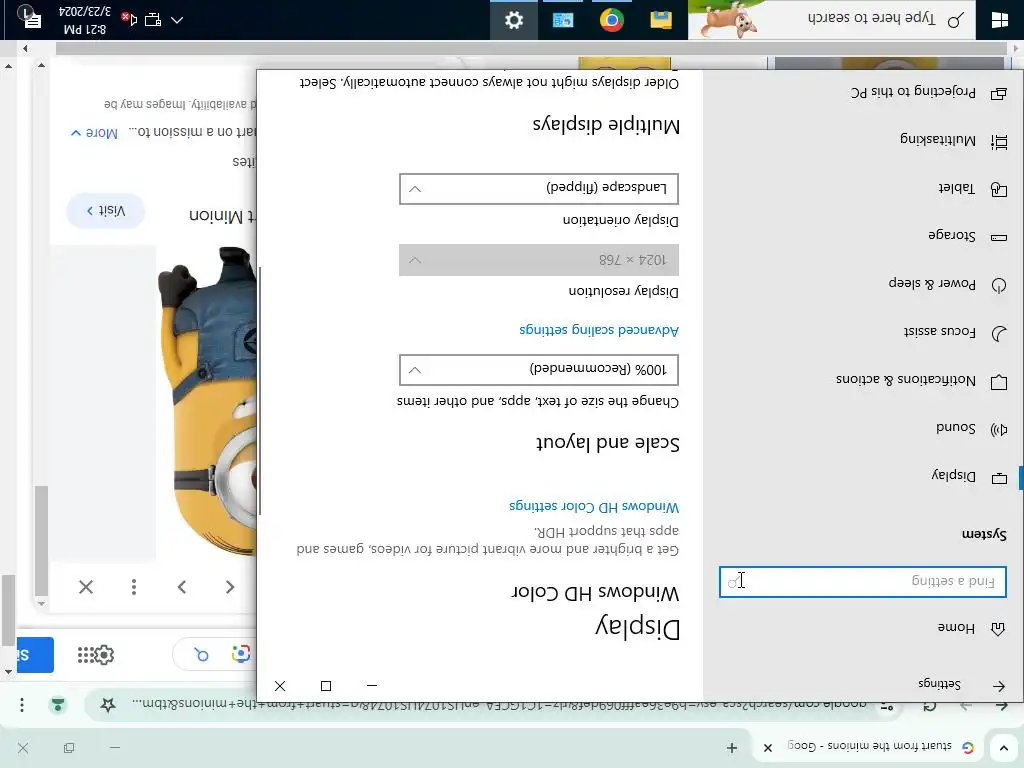Click the Visit button in image preview
The width and height of the screenshot is (1024, 768).
(x=106, y=210)
